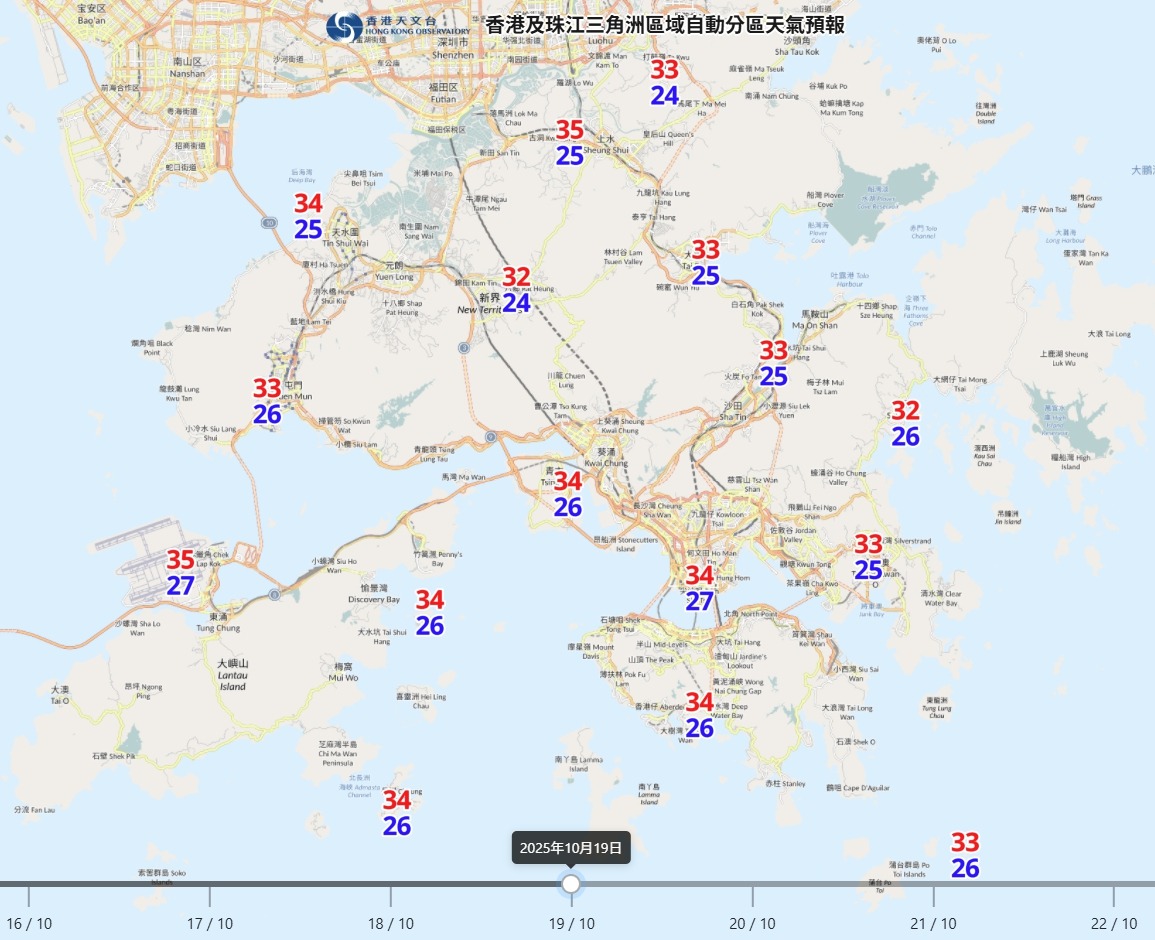Select the Po Toi Islands 33/26 forecast
Image resolution: width=1155 pixels, height=940 pixels.
(x=965, y=856)
